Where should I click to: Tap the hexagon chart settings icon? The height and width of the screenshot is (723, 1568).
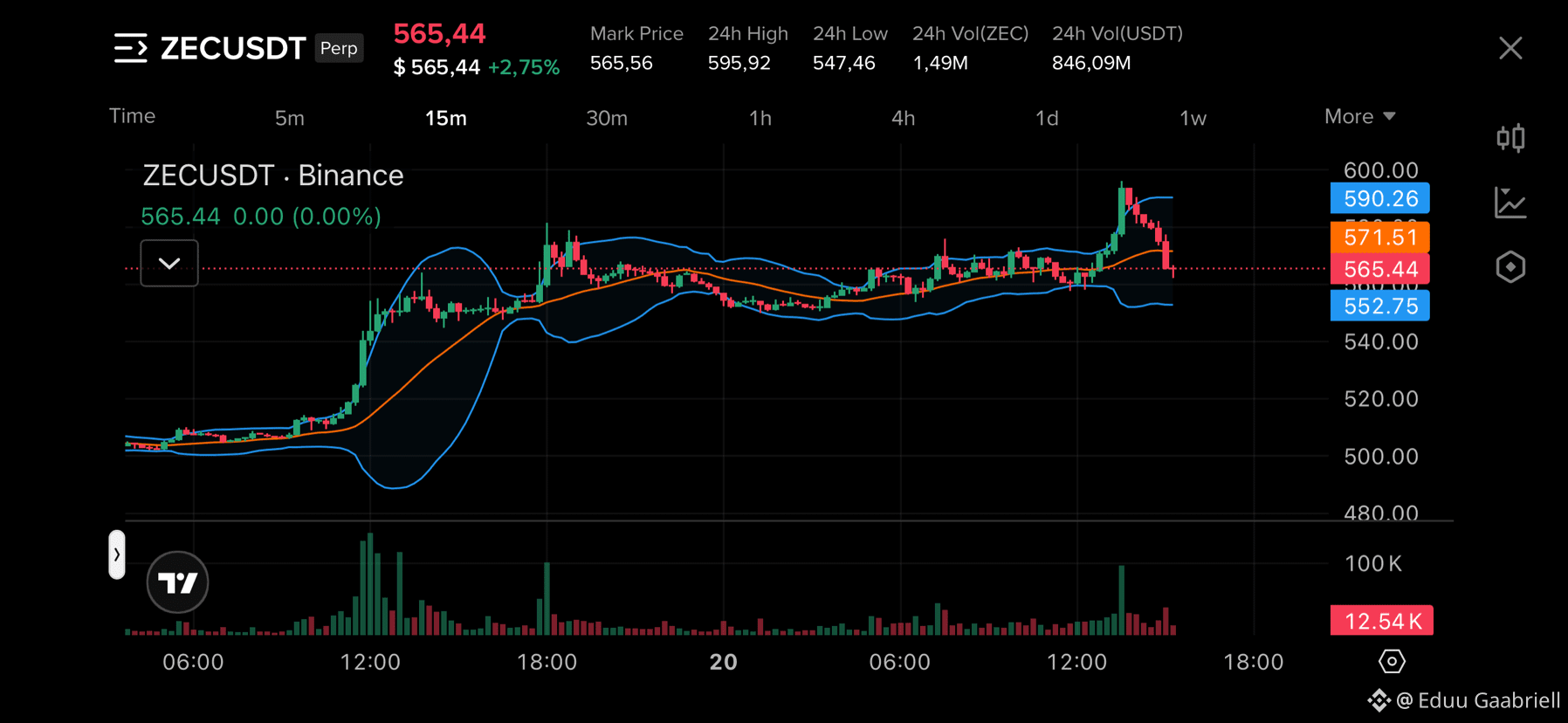[x=1510, y=267]
